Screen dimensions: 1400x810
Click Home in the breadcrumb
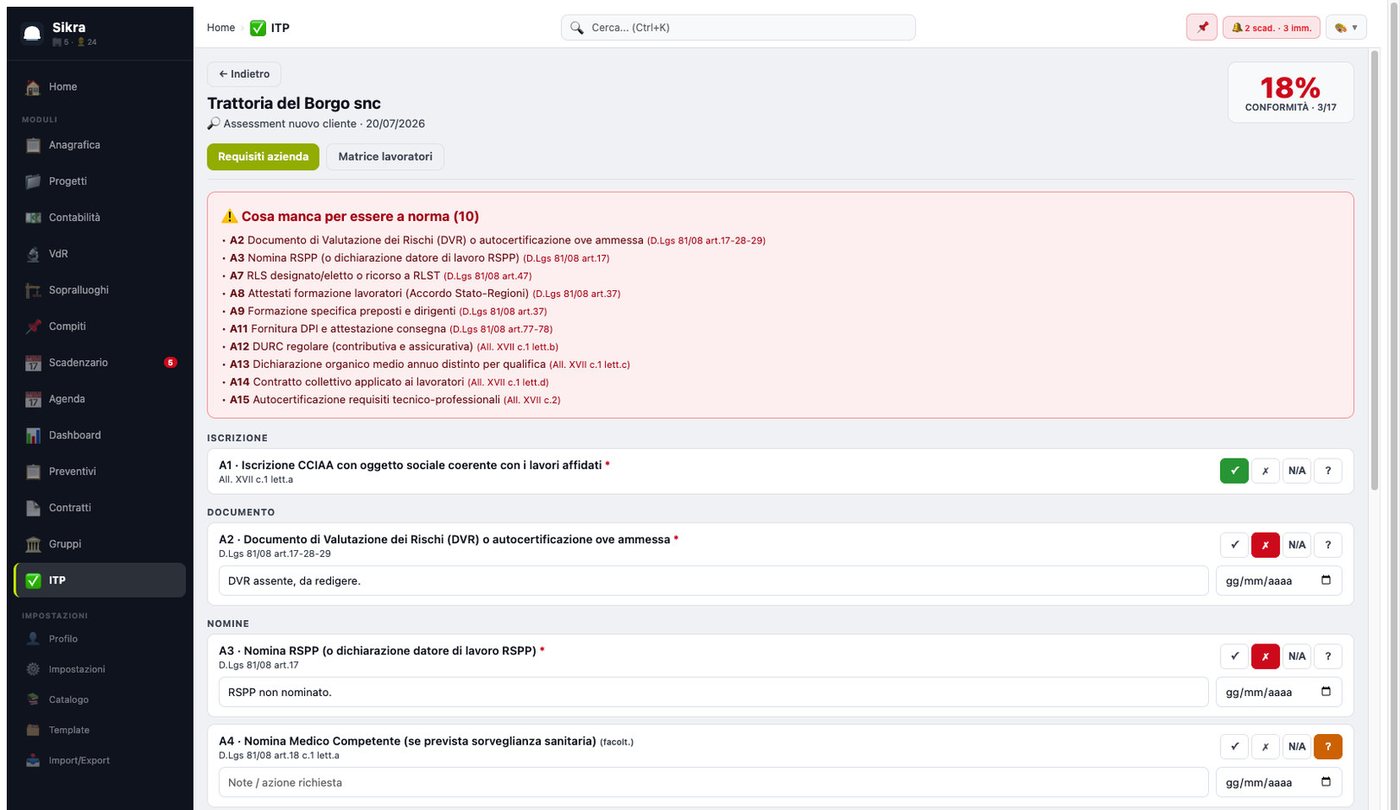221,28
